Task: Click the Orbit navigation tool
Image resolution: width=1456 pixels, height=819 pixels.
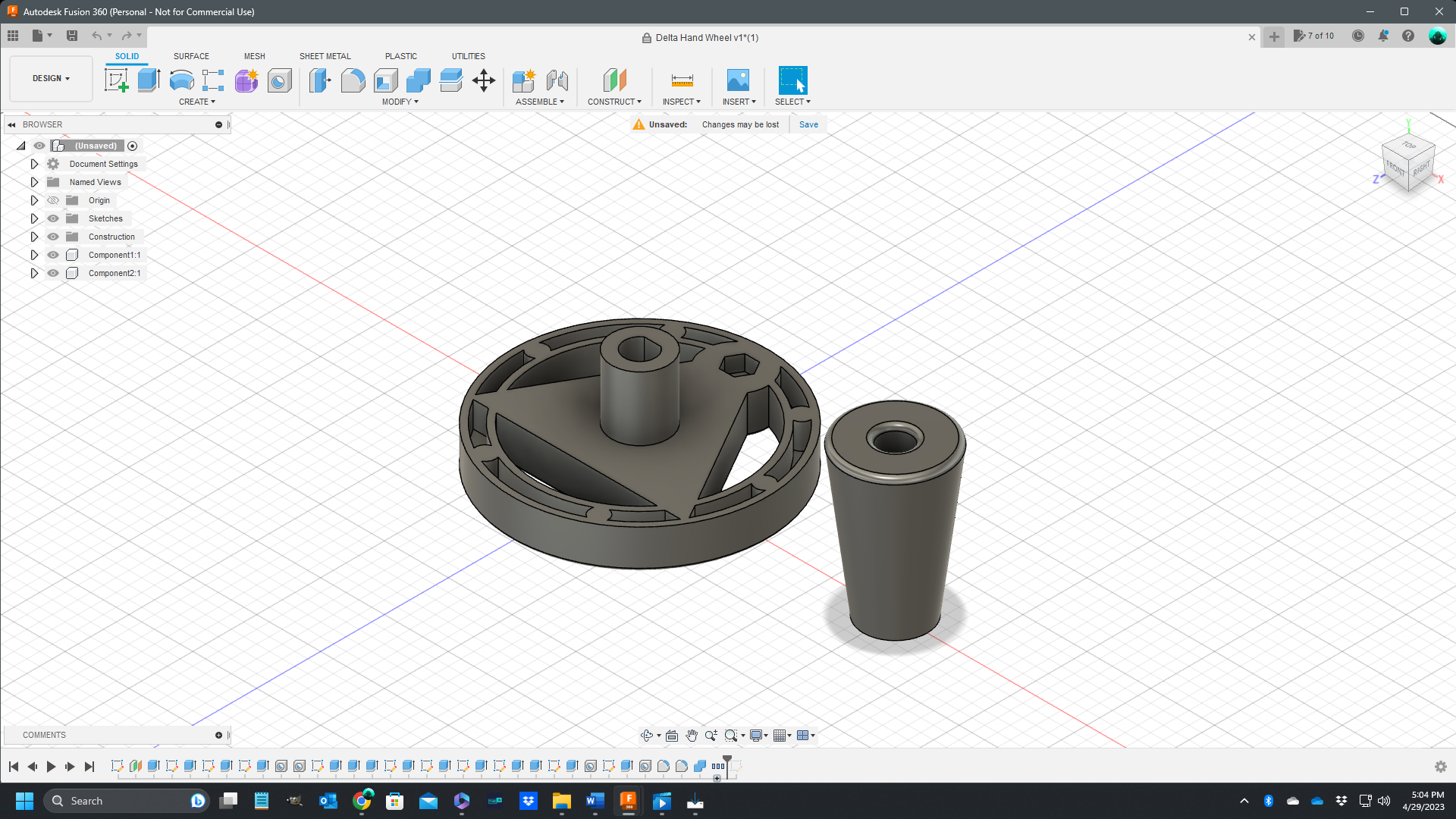Action: (x=647, y=736)
